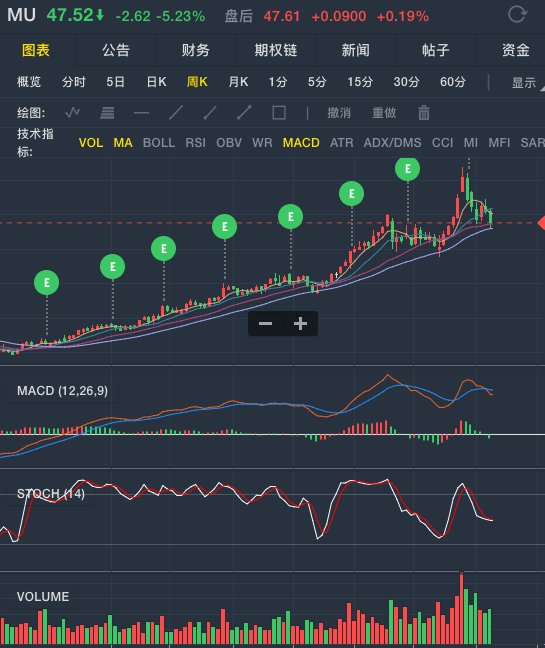Open the 期权链 options chain tab

point(276,50)
